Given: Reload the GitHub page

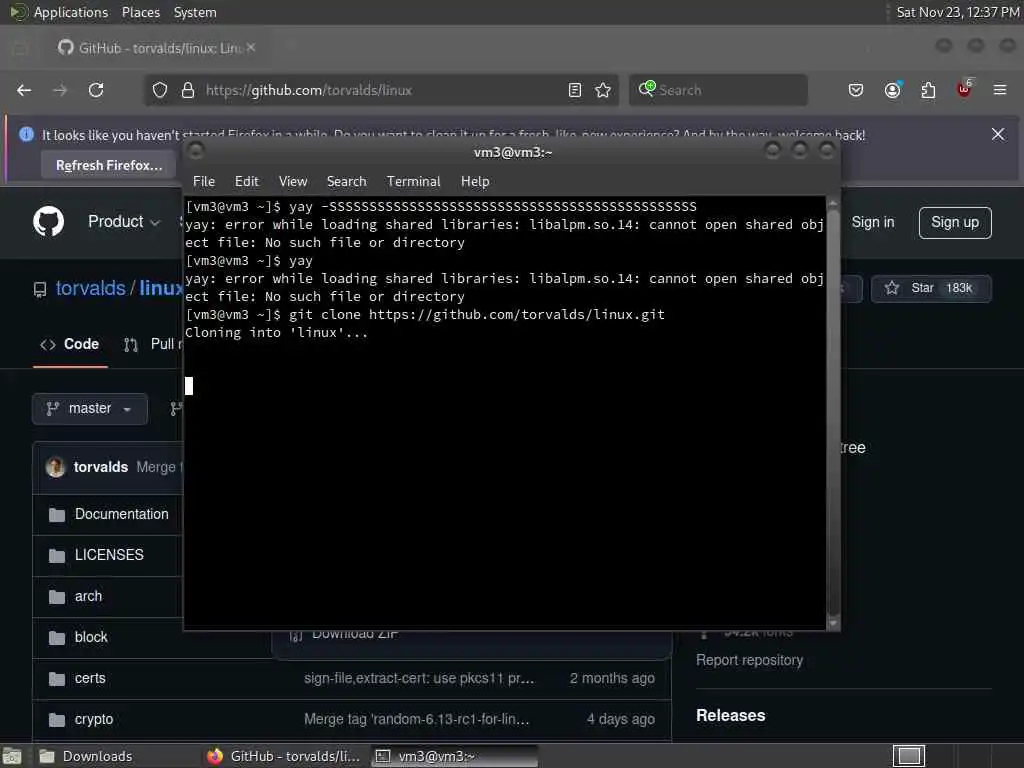Looking at the screenshot, I should 96,90.
